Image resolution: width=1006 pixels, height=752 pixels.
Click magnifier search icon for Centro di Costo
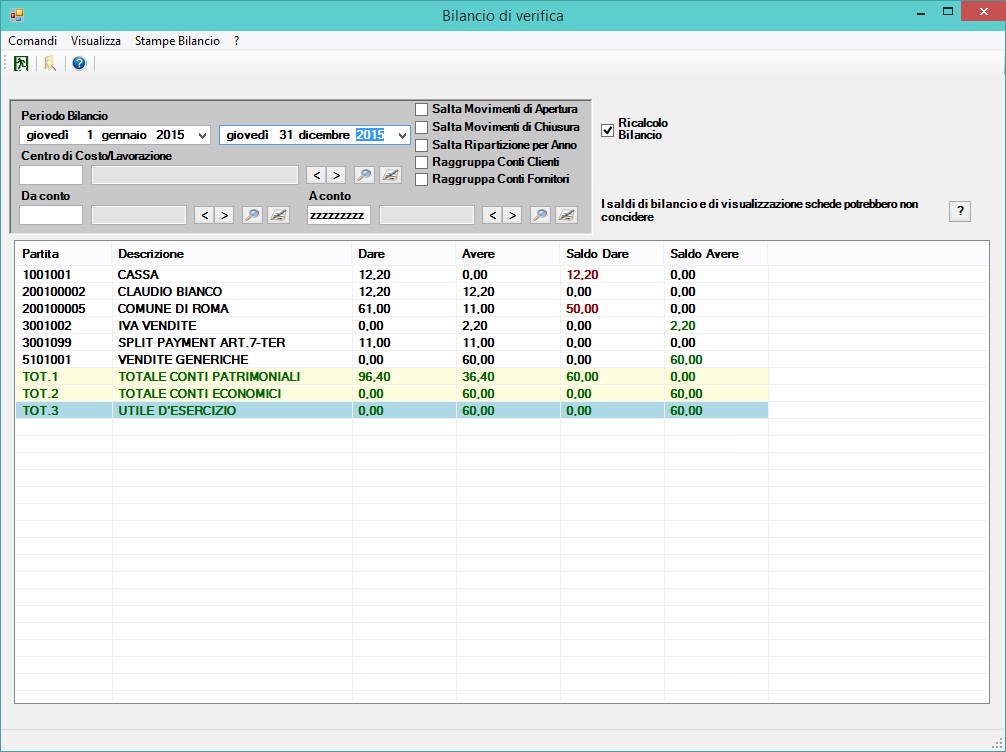[365, 175]
